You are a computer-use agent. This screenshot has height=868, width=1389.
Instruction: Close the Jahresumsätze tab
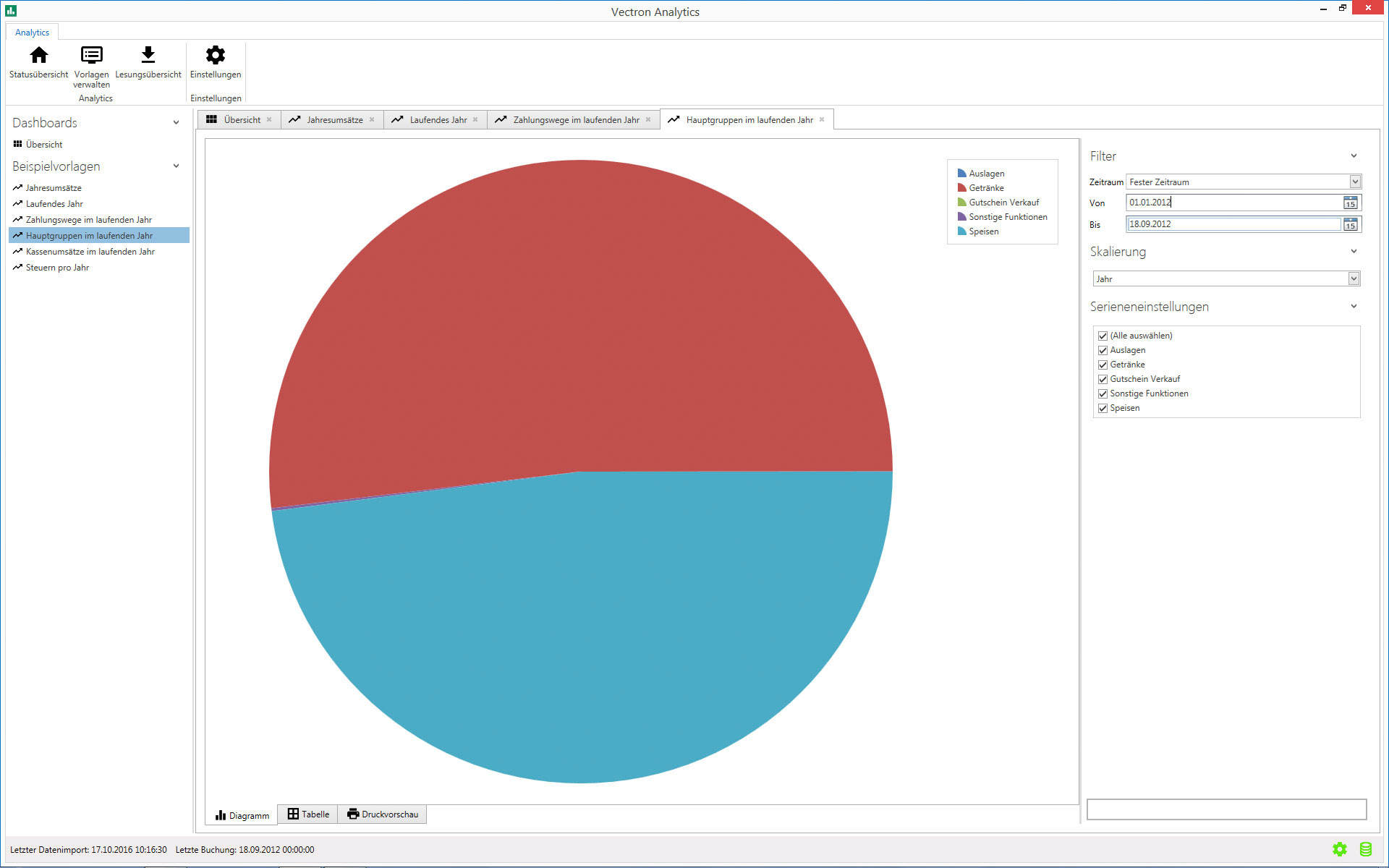pos(372,120)
